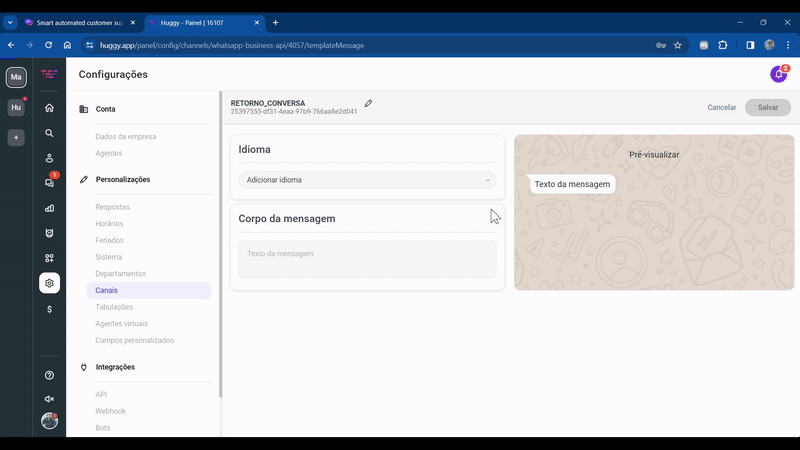Screen dimensions: 800x450
Task: Open API integration settings
Action: 101,394
